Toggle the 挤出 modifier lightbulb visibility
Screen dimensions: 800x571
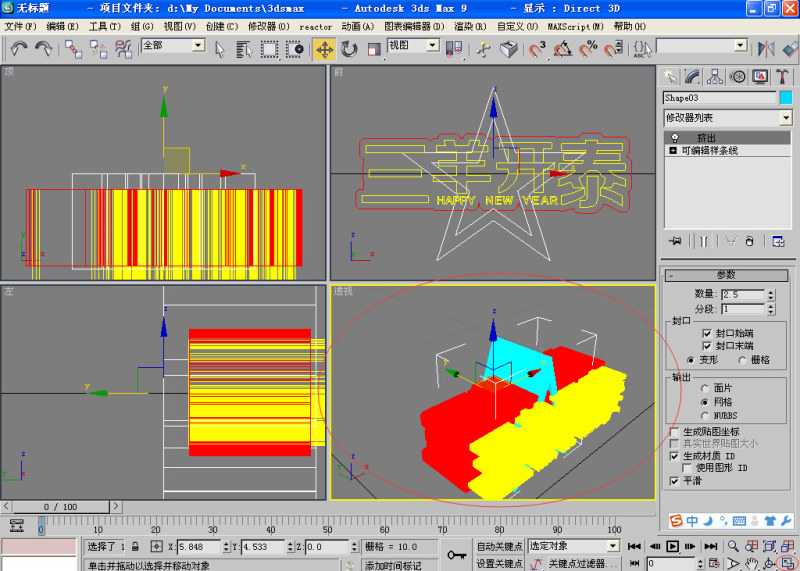[675, 138]
